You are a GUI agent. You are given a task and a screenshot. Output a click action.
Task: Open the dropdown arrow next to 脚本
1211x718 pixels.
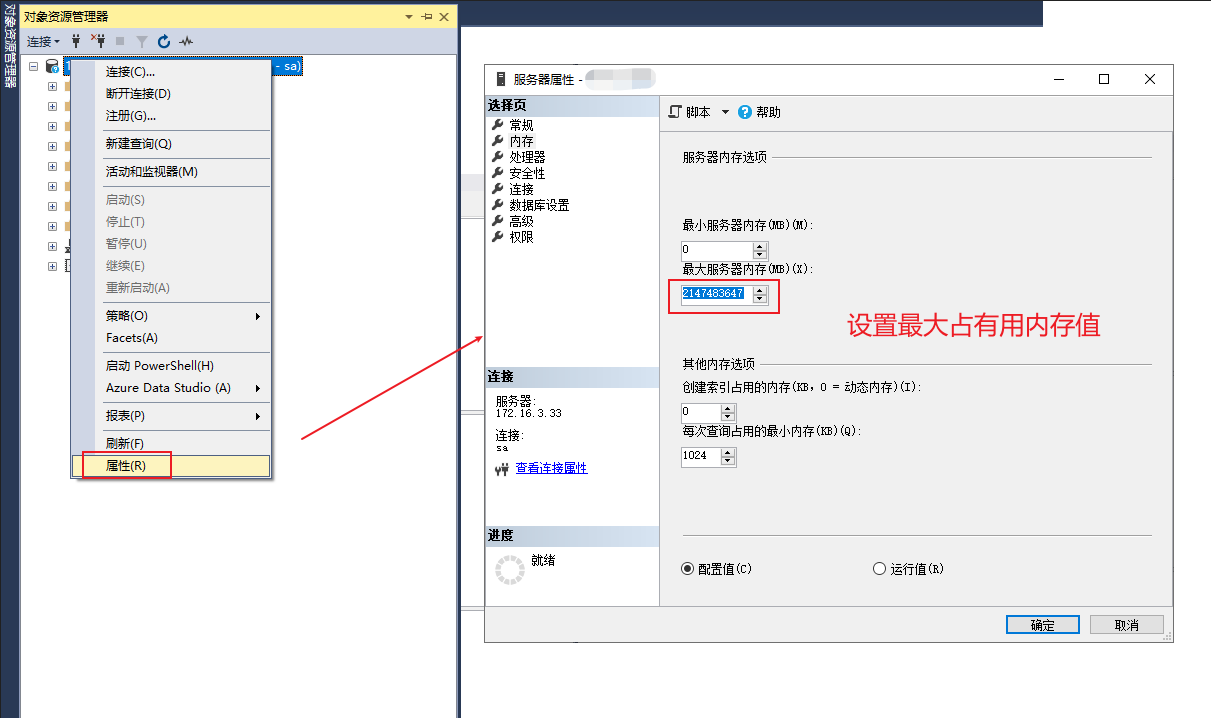coord(725,112)
